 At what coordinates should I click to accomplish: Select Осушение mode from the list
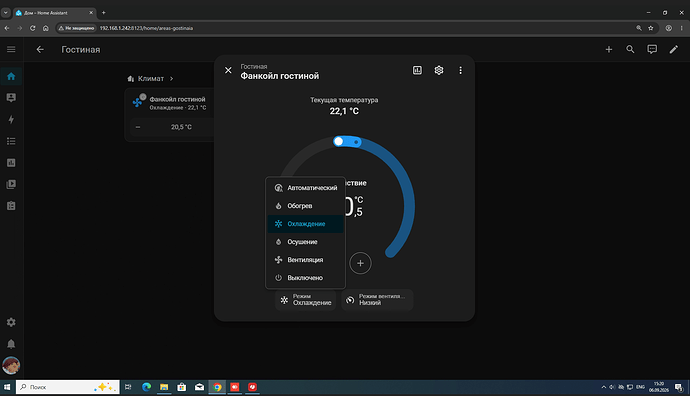point(305,242)
